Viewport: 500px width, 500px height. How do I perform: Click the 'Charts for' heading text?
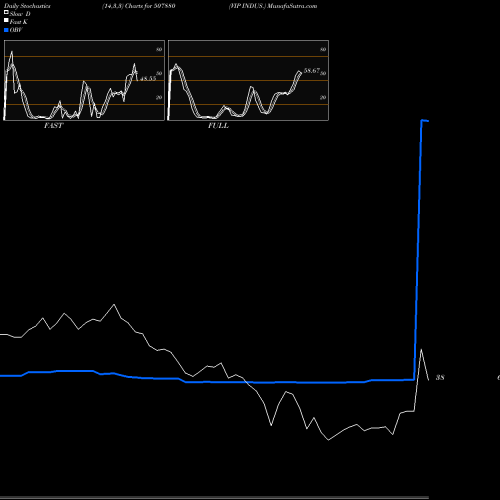point(138,6)
